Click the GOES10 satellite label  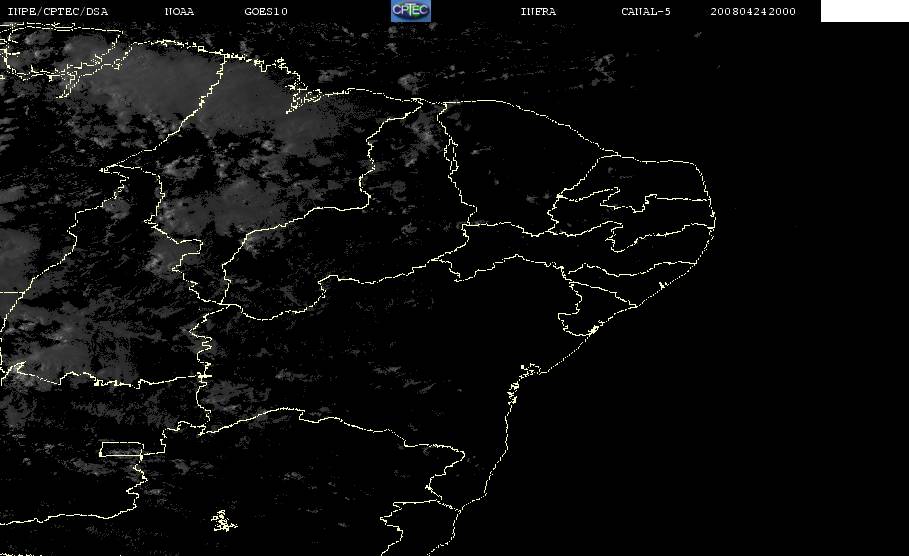click(266, 11)
